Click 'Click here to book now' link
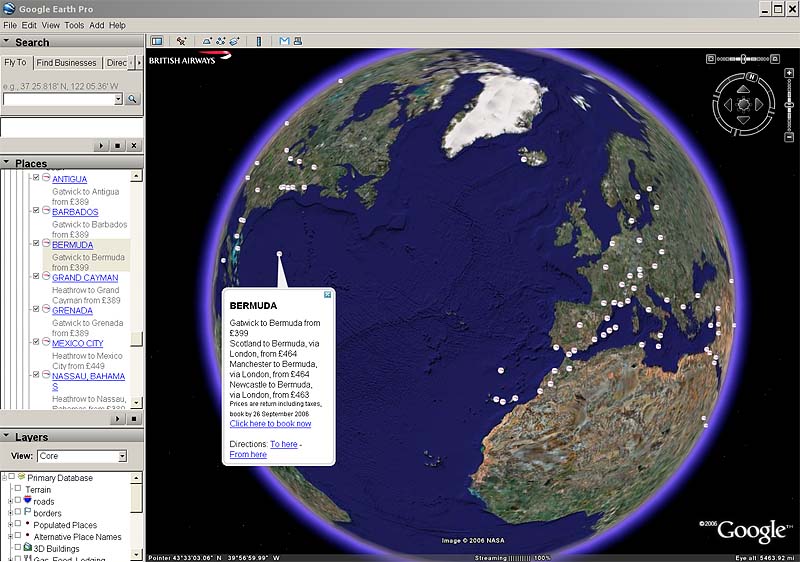This screenshot has width=800, height=562. 270,424
